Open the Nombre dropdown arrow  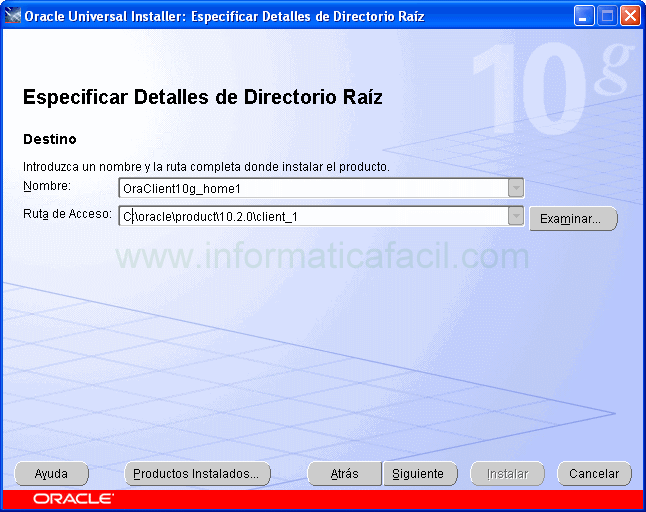click(516, 188)
